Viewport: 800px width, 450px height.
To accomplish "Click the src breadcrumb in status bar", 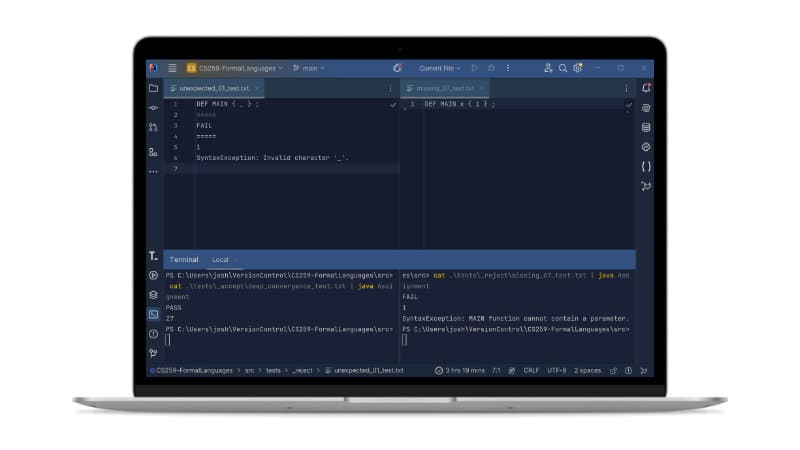I will click(249, 370).
